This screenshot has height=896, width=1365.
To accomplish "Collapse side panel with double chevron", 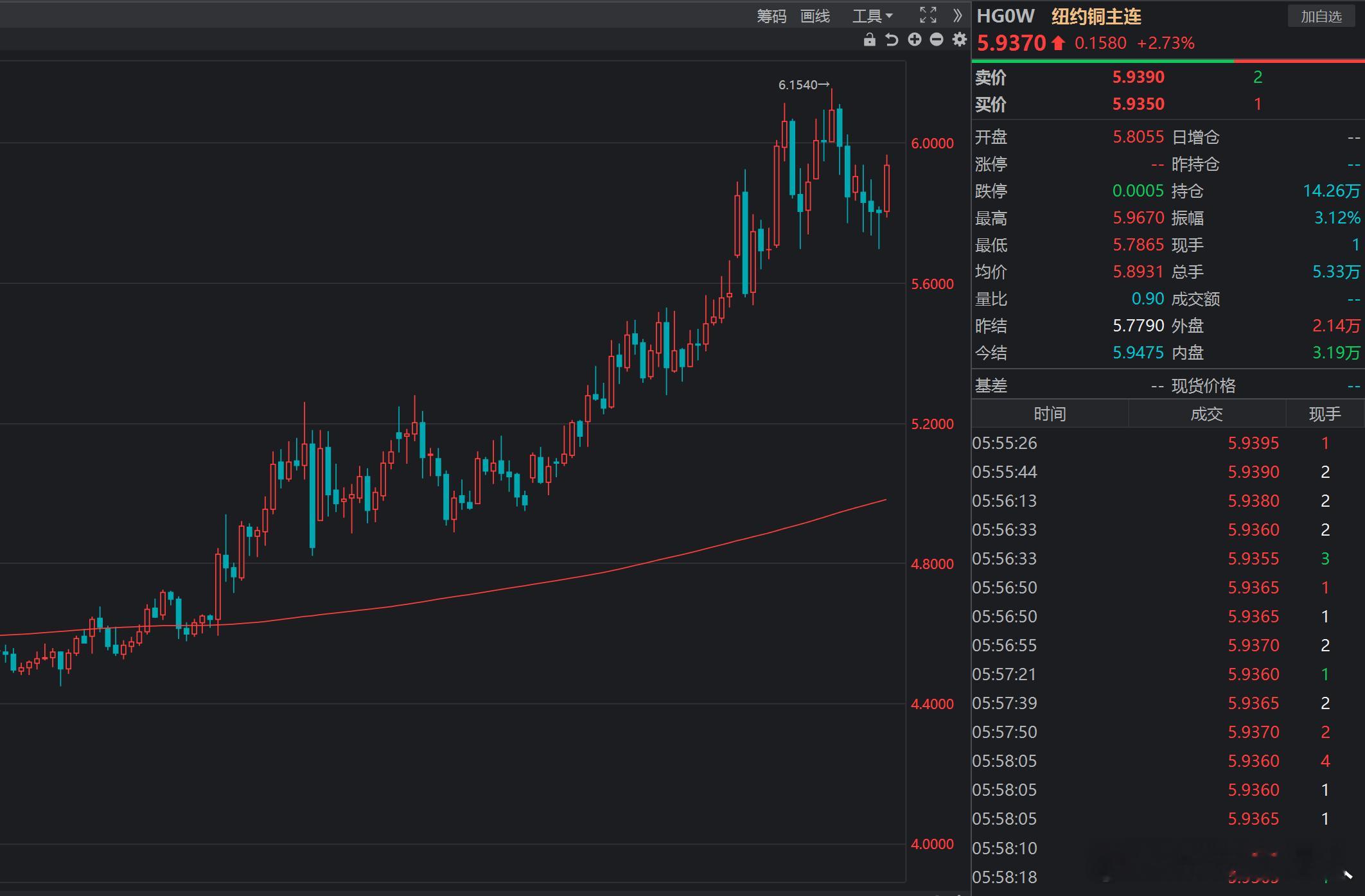I will pos(958,15).
